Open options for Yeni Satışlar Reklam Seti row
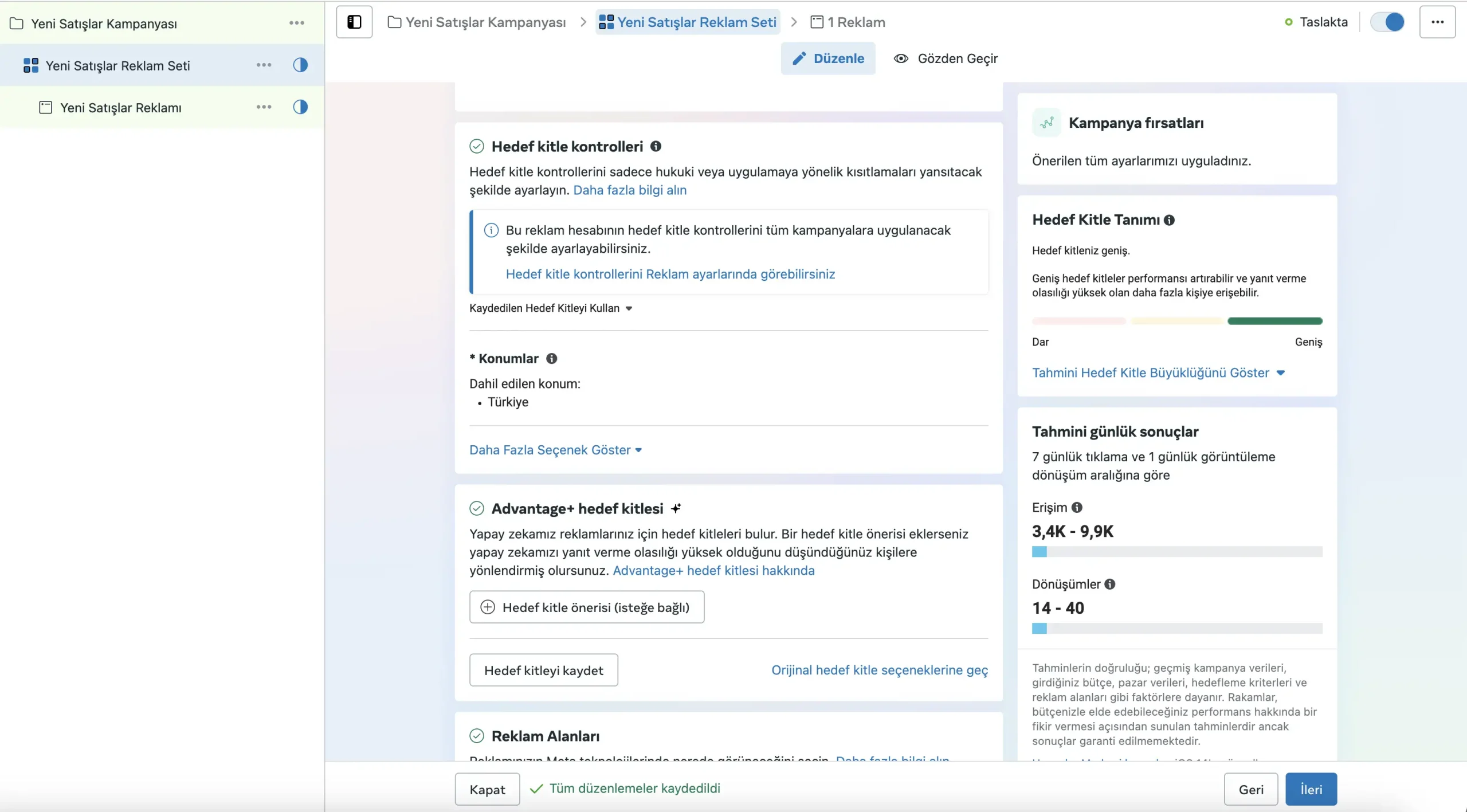This screenshot has height=812, width=1467. tap(264, 65)
